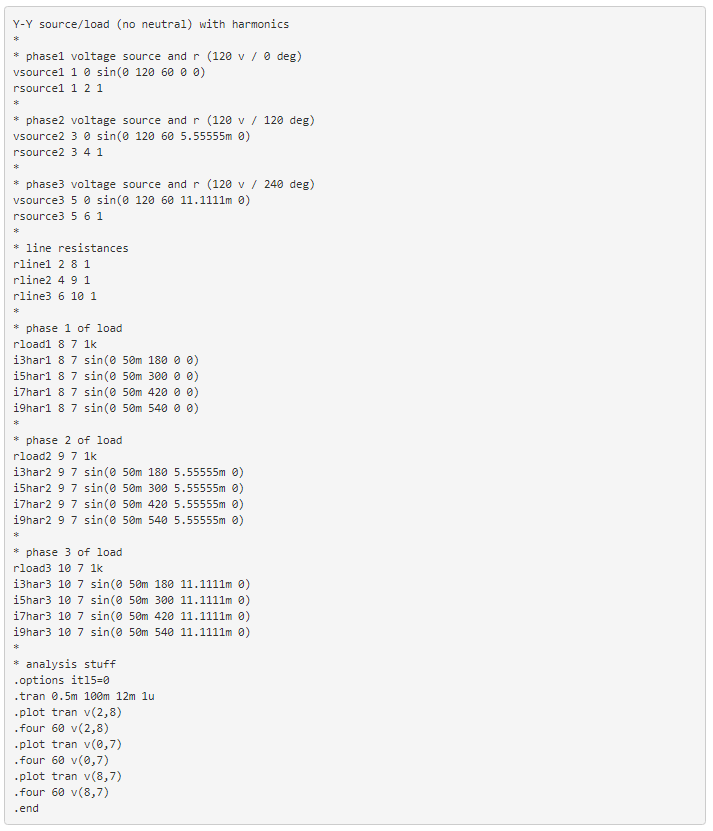
Task: Click the "* phase 1 of load" comment
Action: [68, 328]
